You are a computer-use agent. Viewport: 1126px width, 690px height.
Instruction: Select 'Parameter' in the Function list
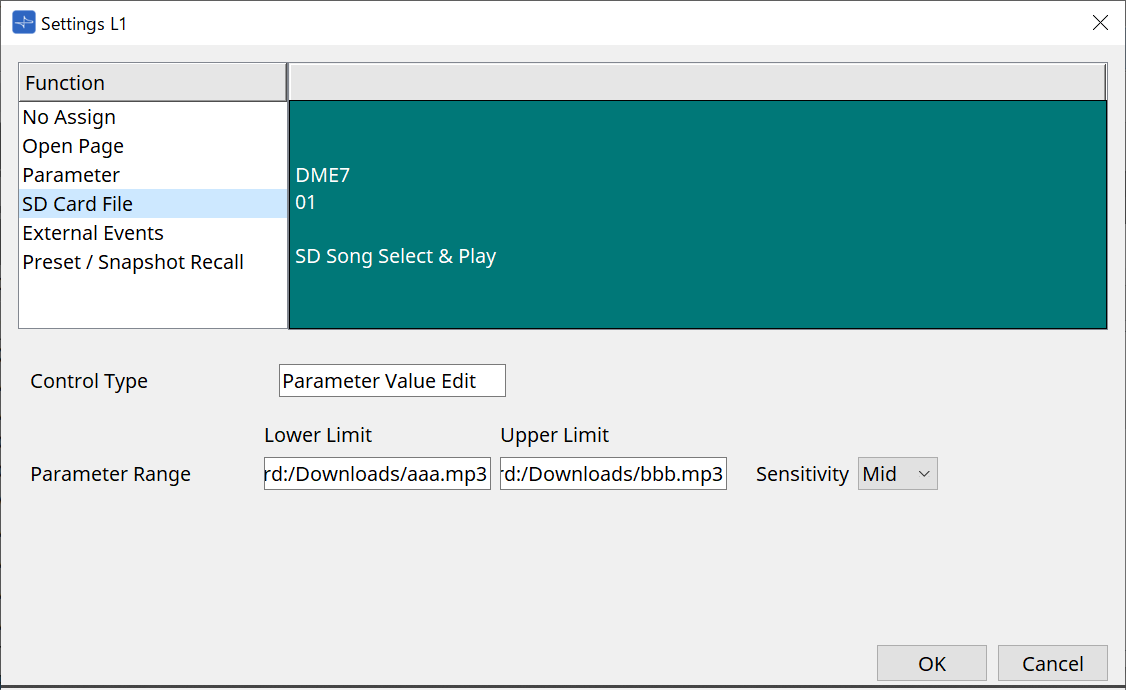[71, 174]
